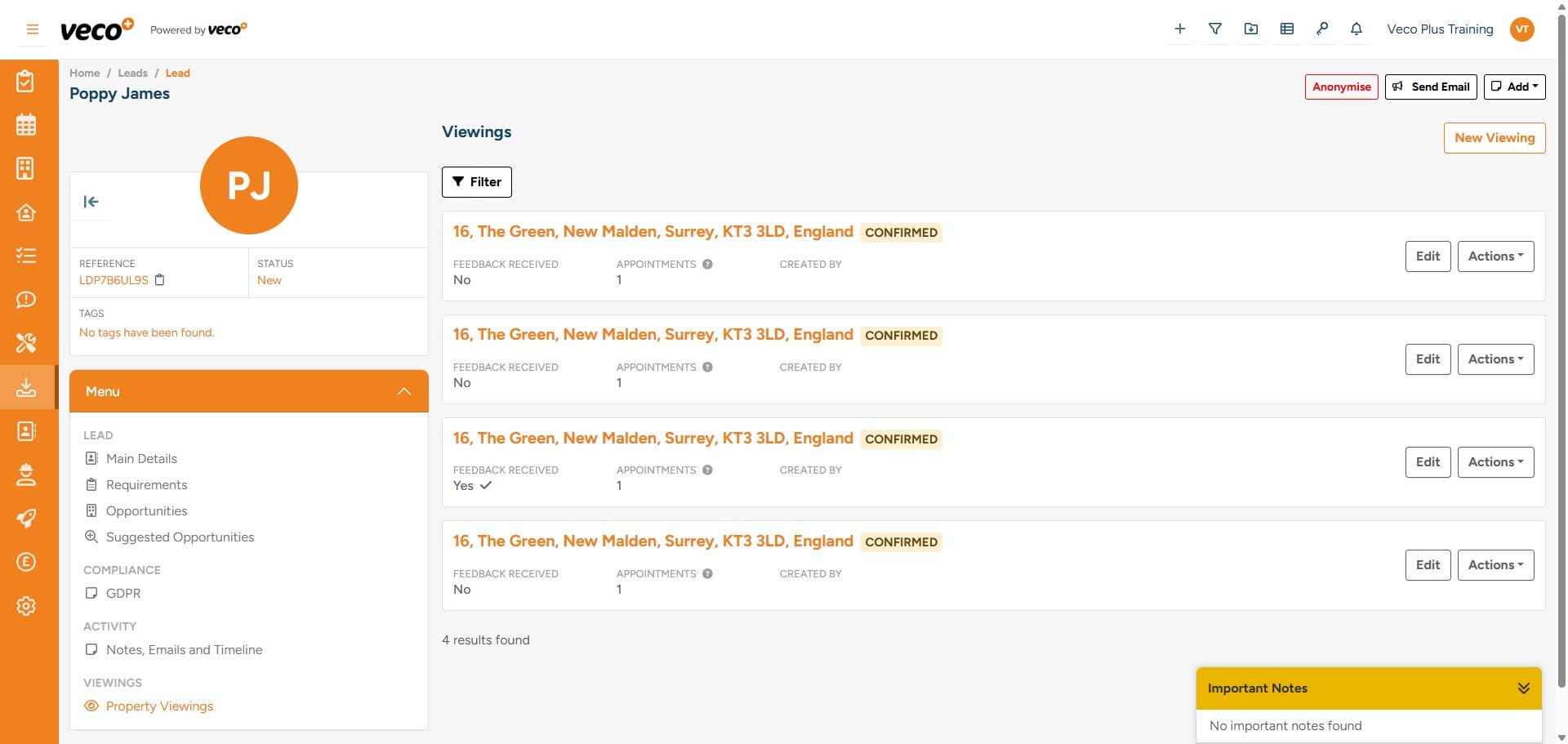The image size is (1568, 744).
Task: Go to Home in the breadcrumb
Action: tap(85, 73)
